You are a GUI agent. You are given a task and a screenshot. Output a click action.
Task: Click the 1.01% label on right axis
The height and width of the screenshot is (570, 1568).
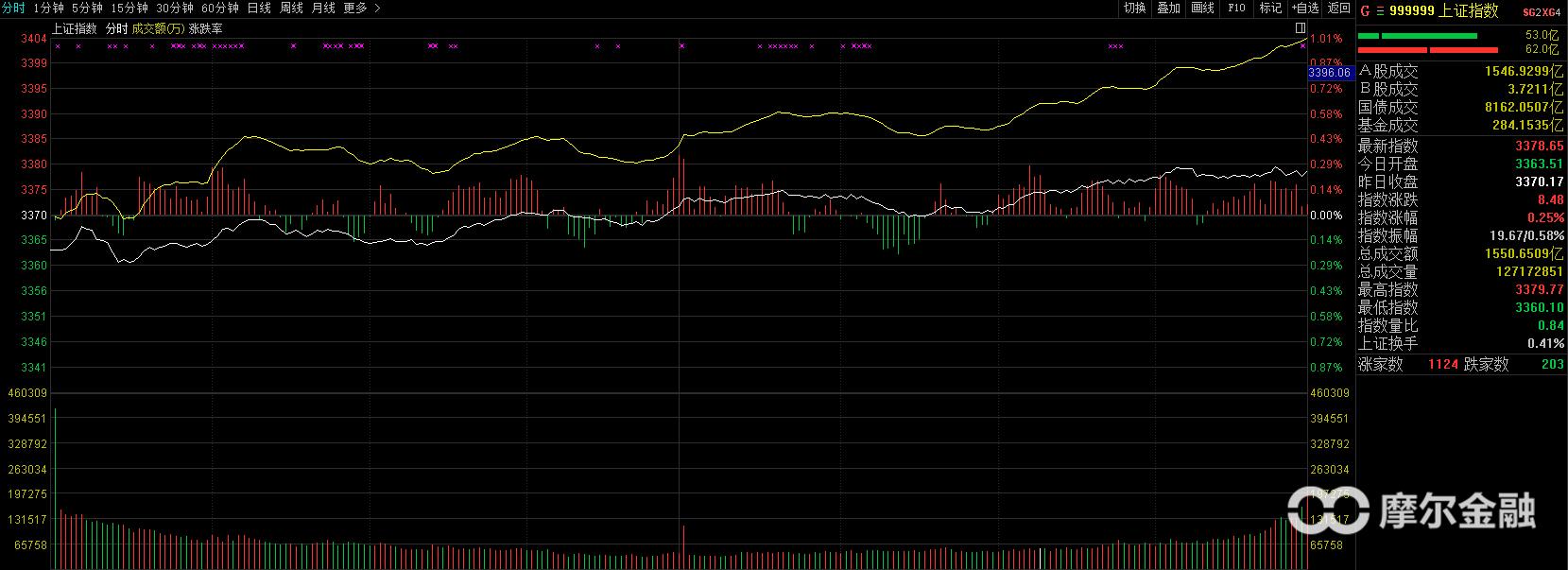coord(1326,39)
